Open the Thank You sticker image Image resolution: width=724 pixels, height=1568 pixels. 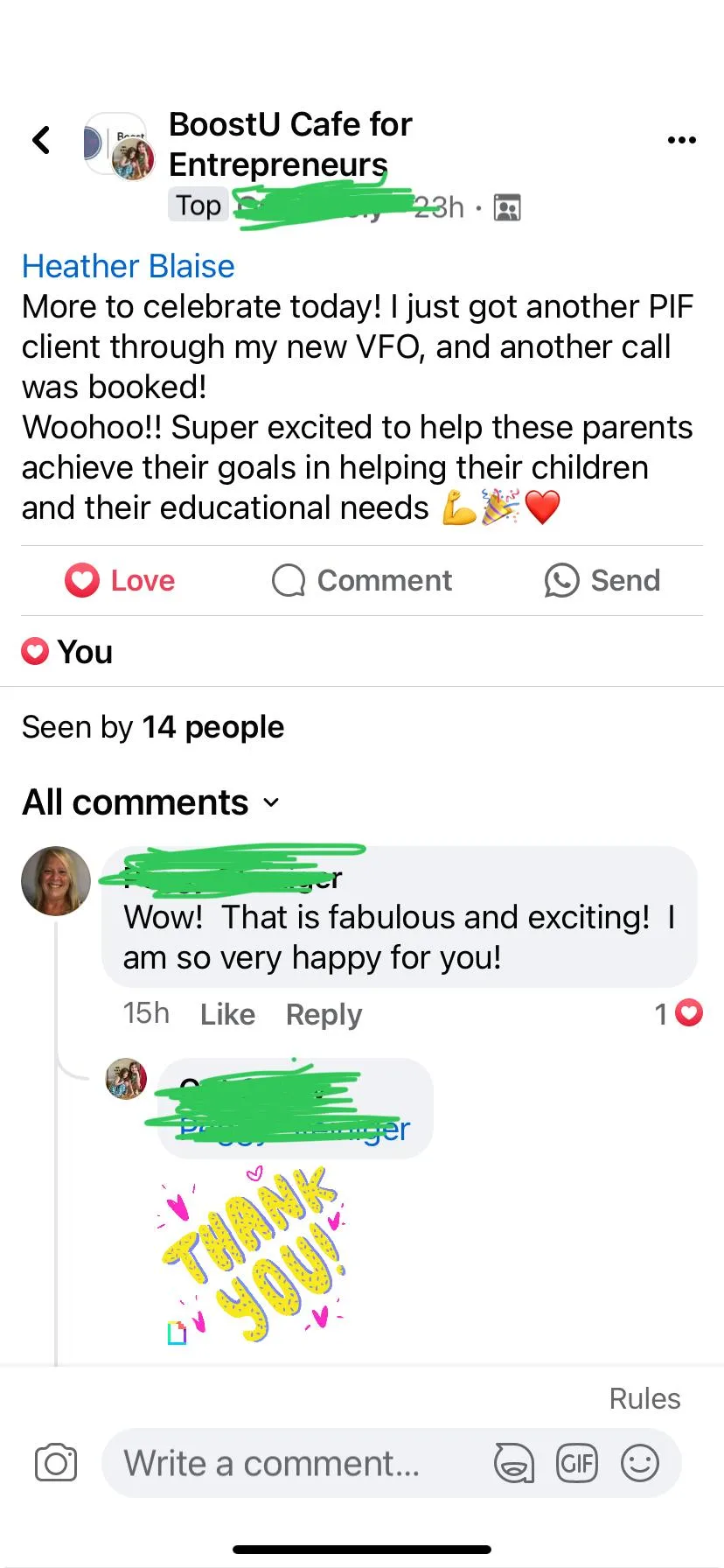click(x=252, y=1254)
